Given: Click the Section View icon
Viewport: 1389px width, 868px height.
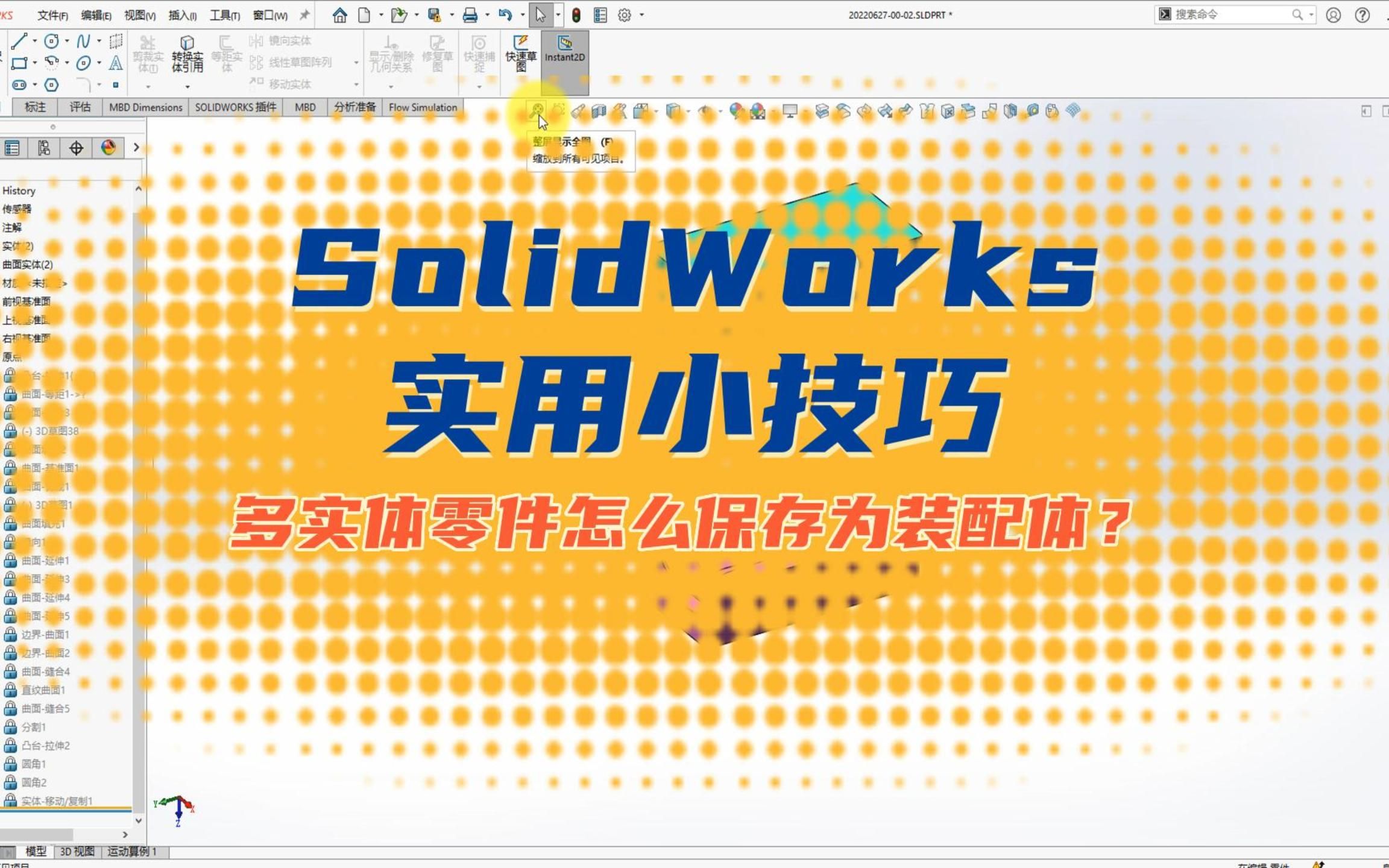Looking at the screenshot, I should coord(599,111).
